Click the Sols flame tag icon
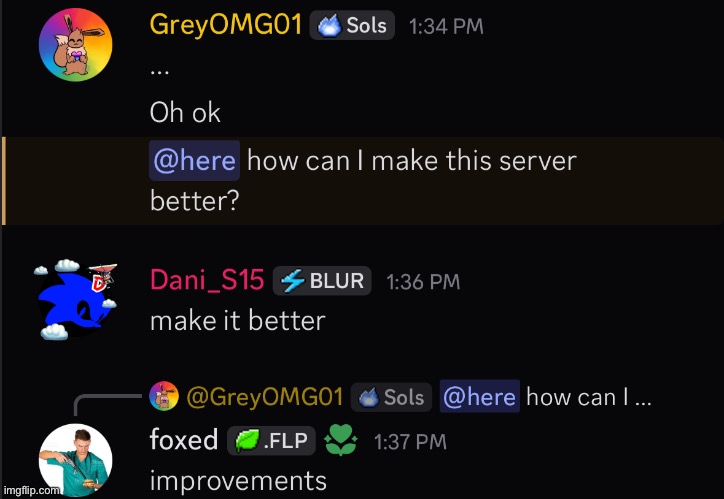Viewport: 724px width, 499px height. (x=329, y=25)
